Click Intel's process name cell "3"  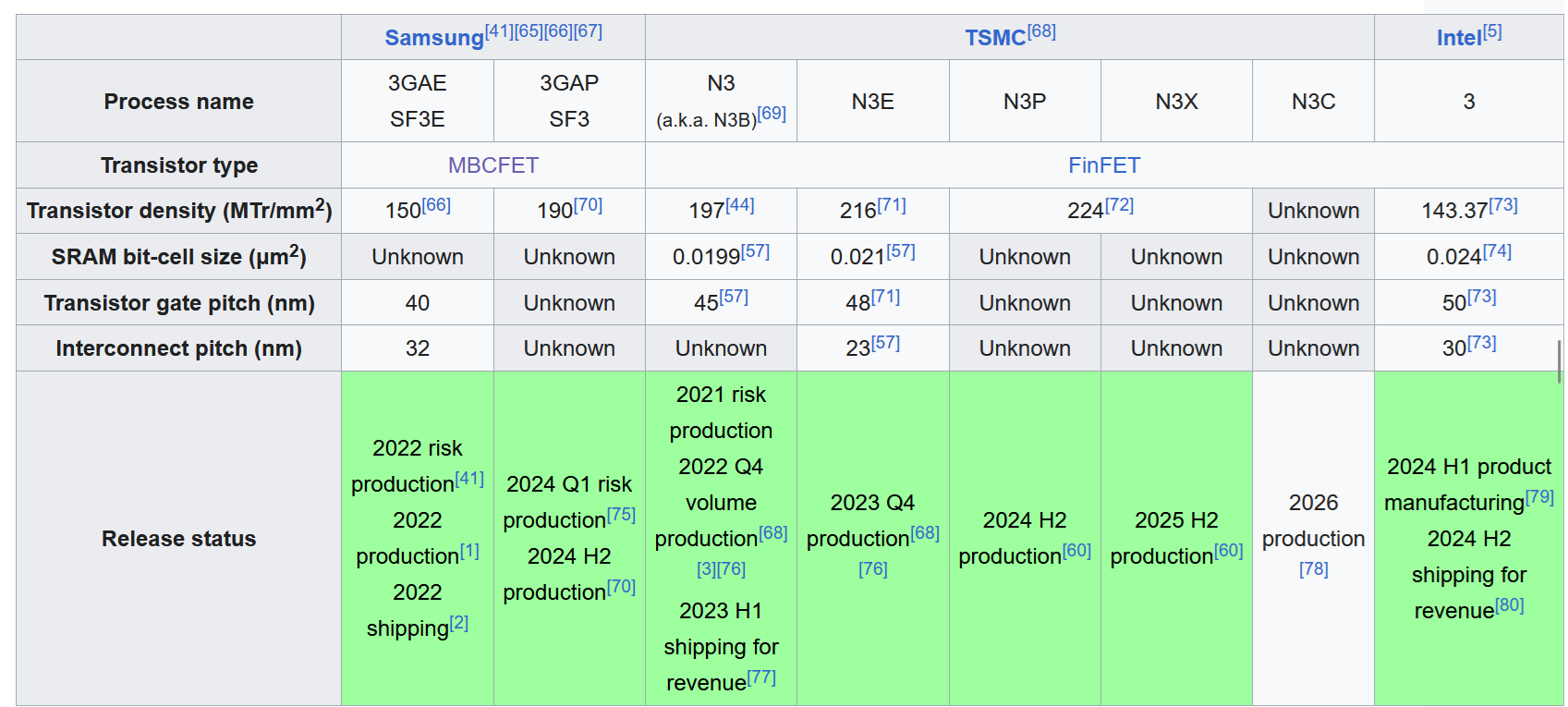tap(1469, 101)
